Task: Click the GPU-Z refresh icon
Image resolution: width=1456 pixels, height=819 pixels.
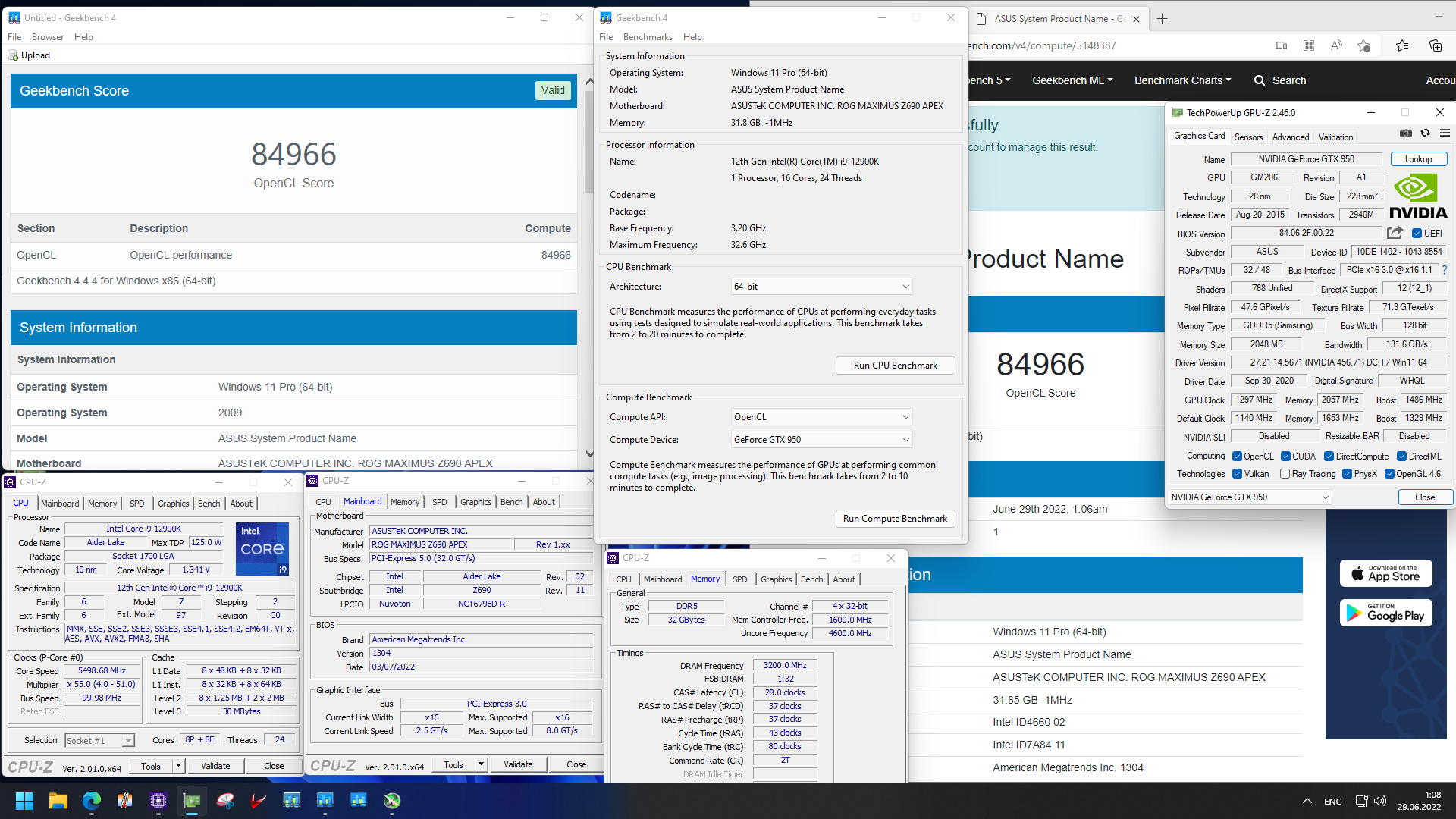Action: coord(1425,133)
